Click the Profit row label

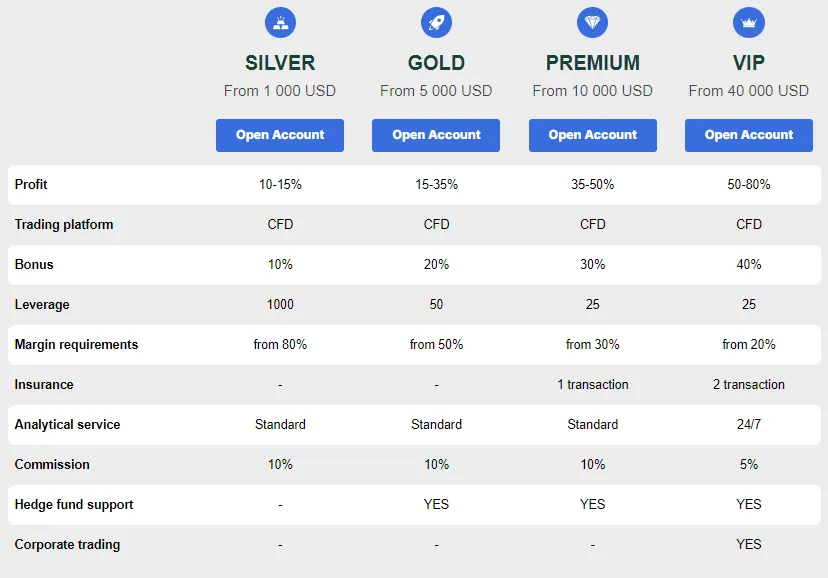coord(31,185)
